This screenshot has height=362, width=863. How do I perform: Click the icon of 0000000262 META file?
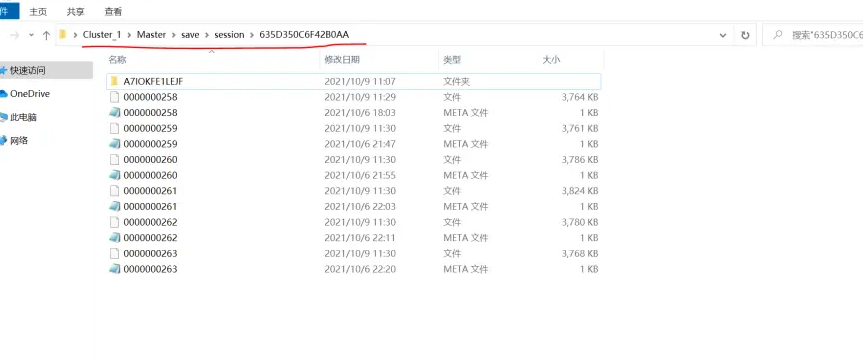click(114, 238)
